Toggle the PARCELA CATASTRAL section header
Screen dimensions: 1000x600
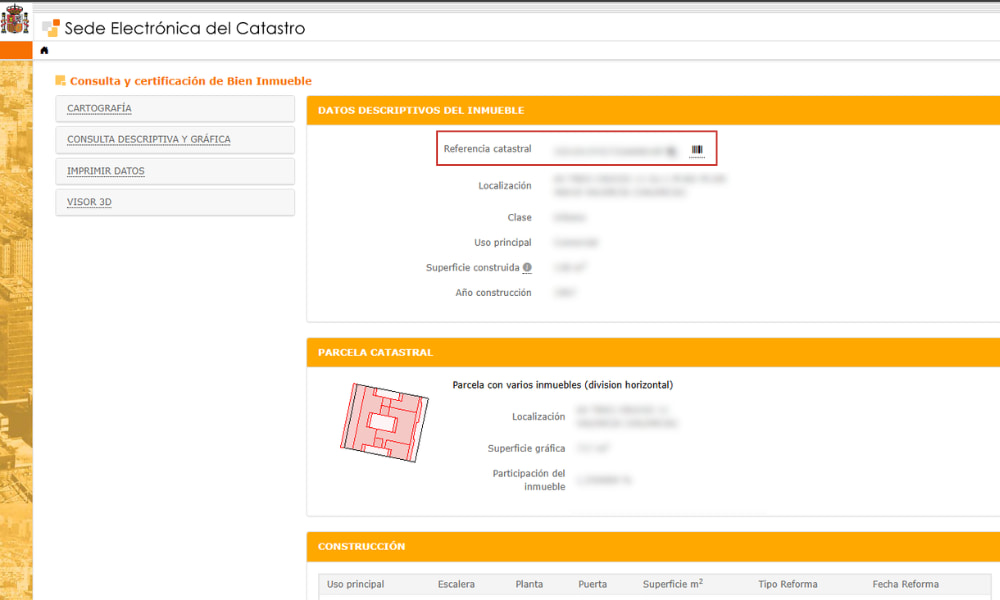pos(375,353)
